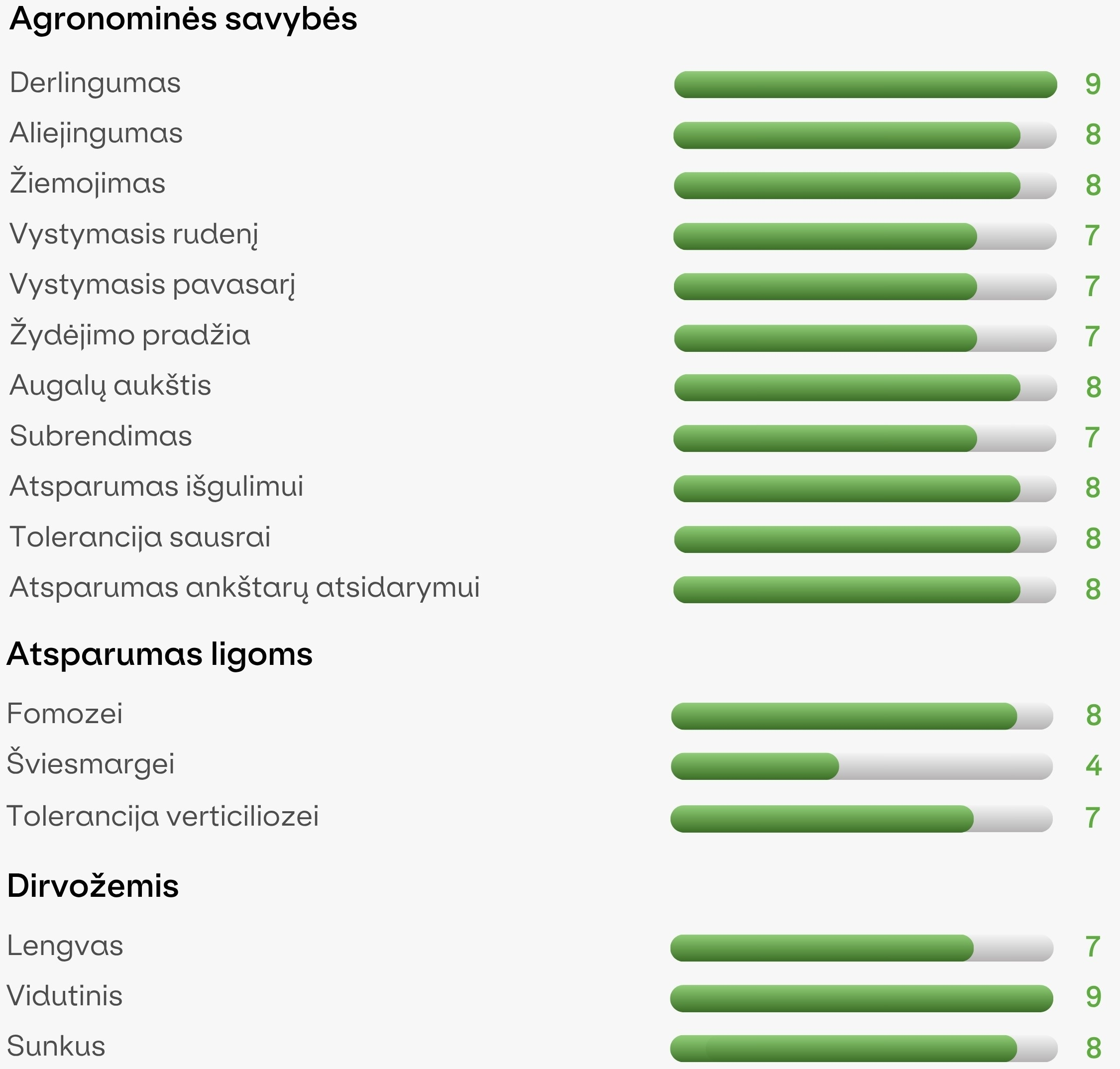This screenshot has height=1069, width=1120.
Task: Click the Vidutinis soil rating bar
Action: point(862,998)
